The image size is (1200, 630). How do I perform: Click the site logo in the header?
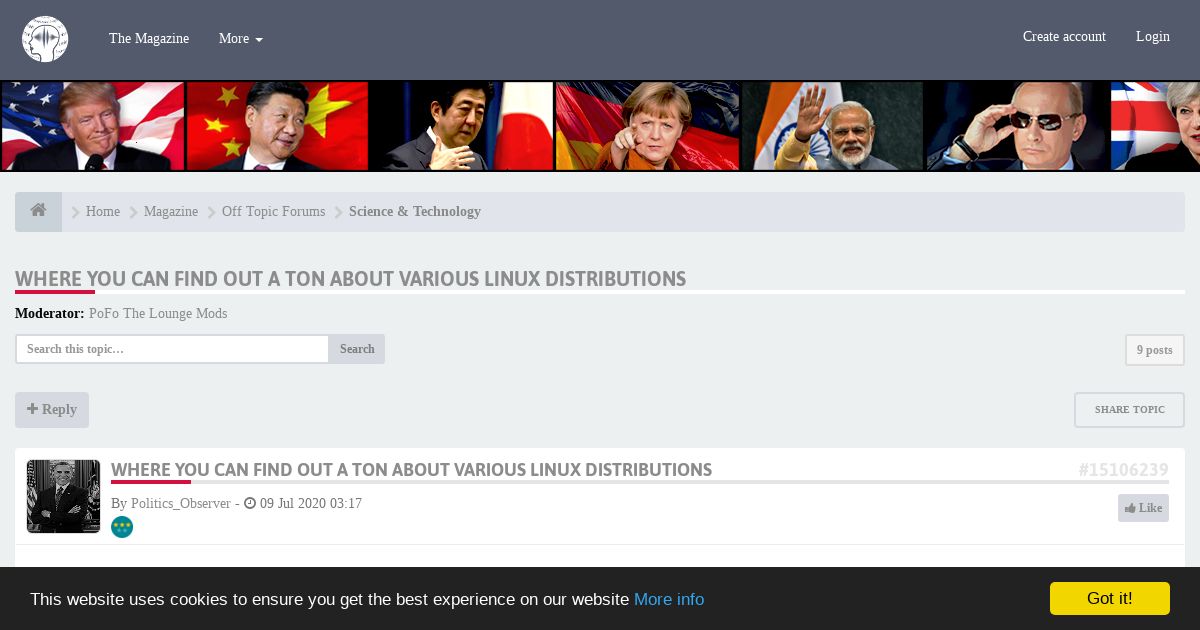click(45, 39)
